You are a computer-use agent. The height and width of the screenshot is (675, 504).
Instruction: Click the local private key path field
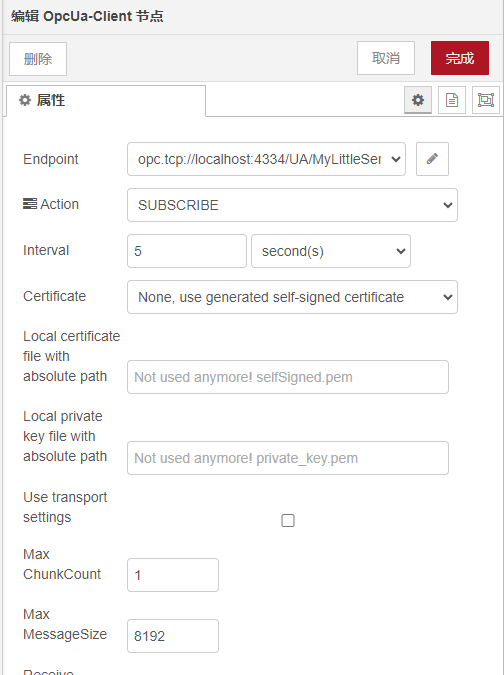288,458
